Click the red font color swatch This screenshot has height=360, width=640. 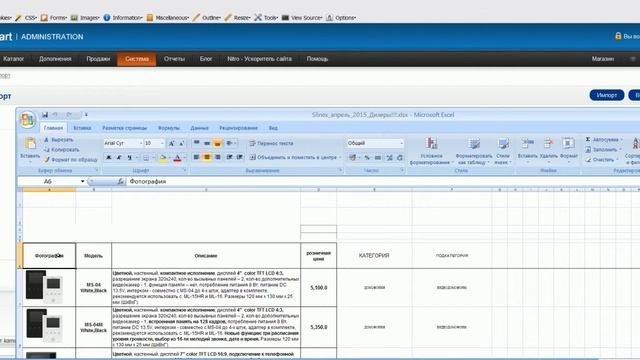coord(177,158)
